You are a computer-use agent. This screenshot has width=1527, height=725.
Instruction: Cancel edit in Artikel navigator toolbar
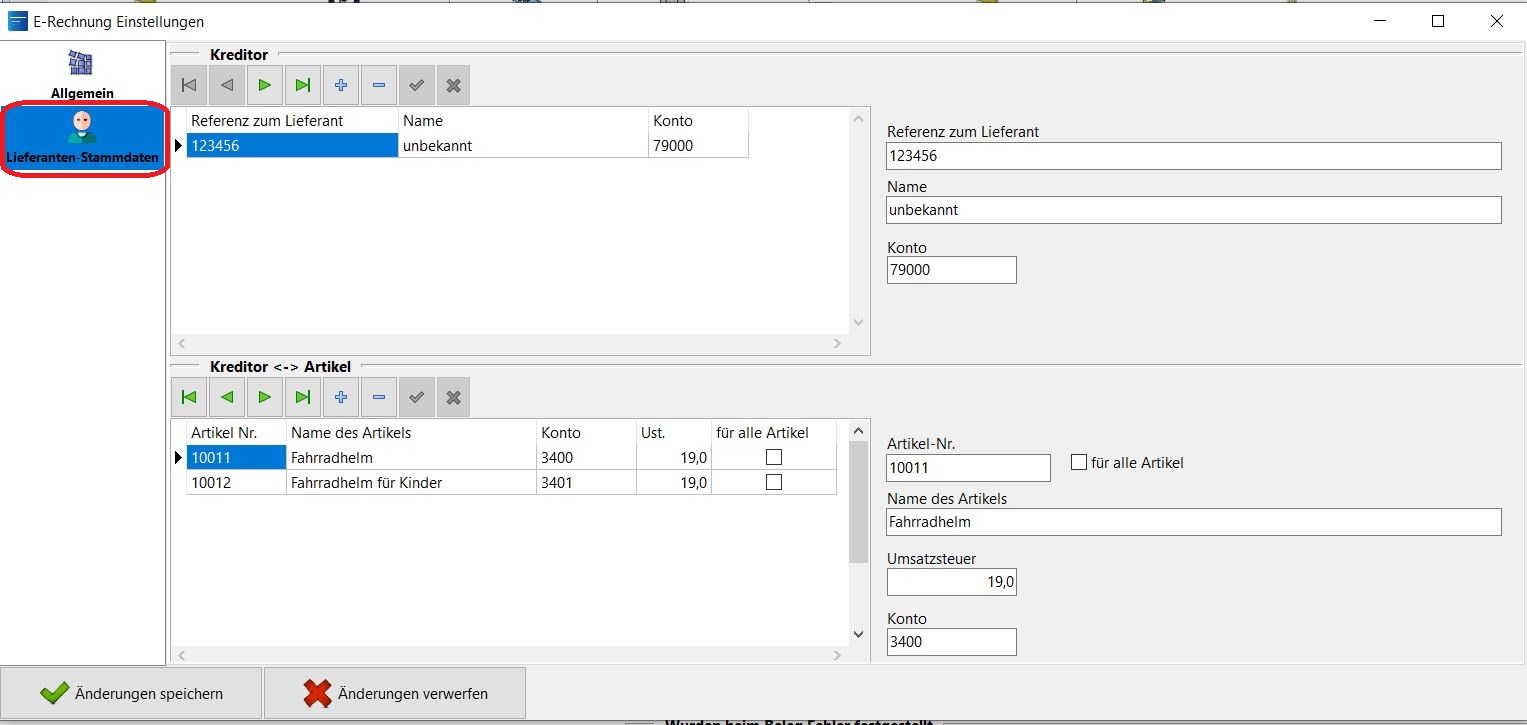click(x=453, y=398)
